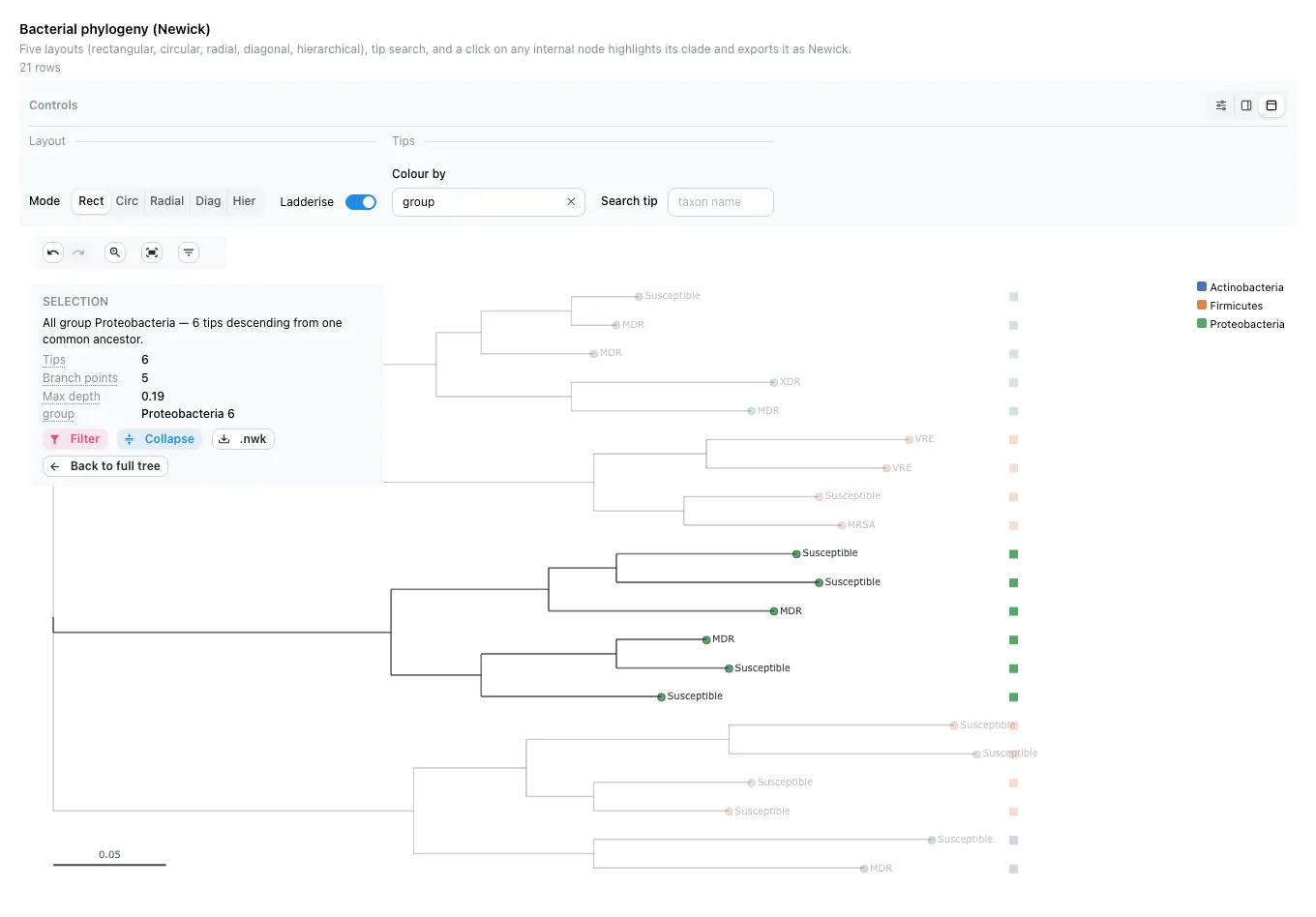Select Rect layout mode
This screenshot has width=1316, height=917.
pos(91,201)
